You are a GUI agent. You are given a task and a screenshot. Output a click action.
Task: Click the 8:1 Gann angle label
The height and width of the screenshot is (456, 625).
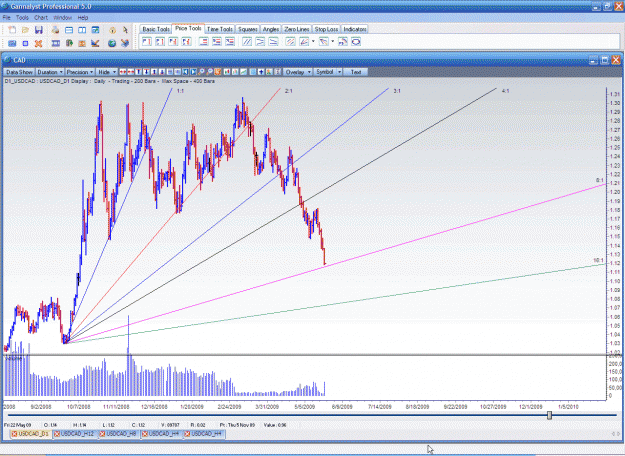(x=599, y=181)
